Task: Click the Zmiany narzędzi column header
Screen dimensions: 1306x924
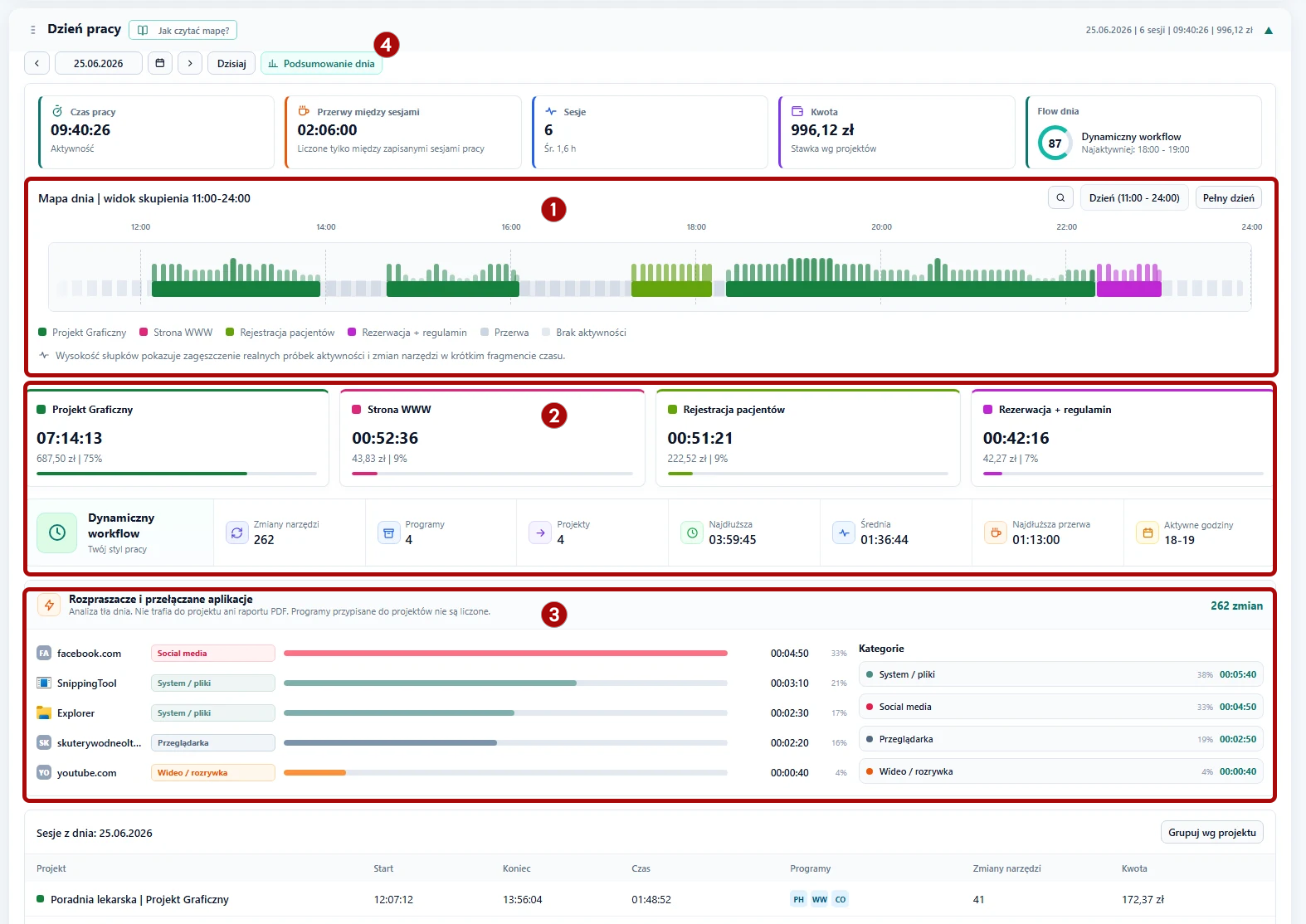Action: [1006, 868]
